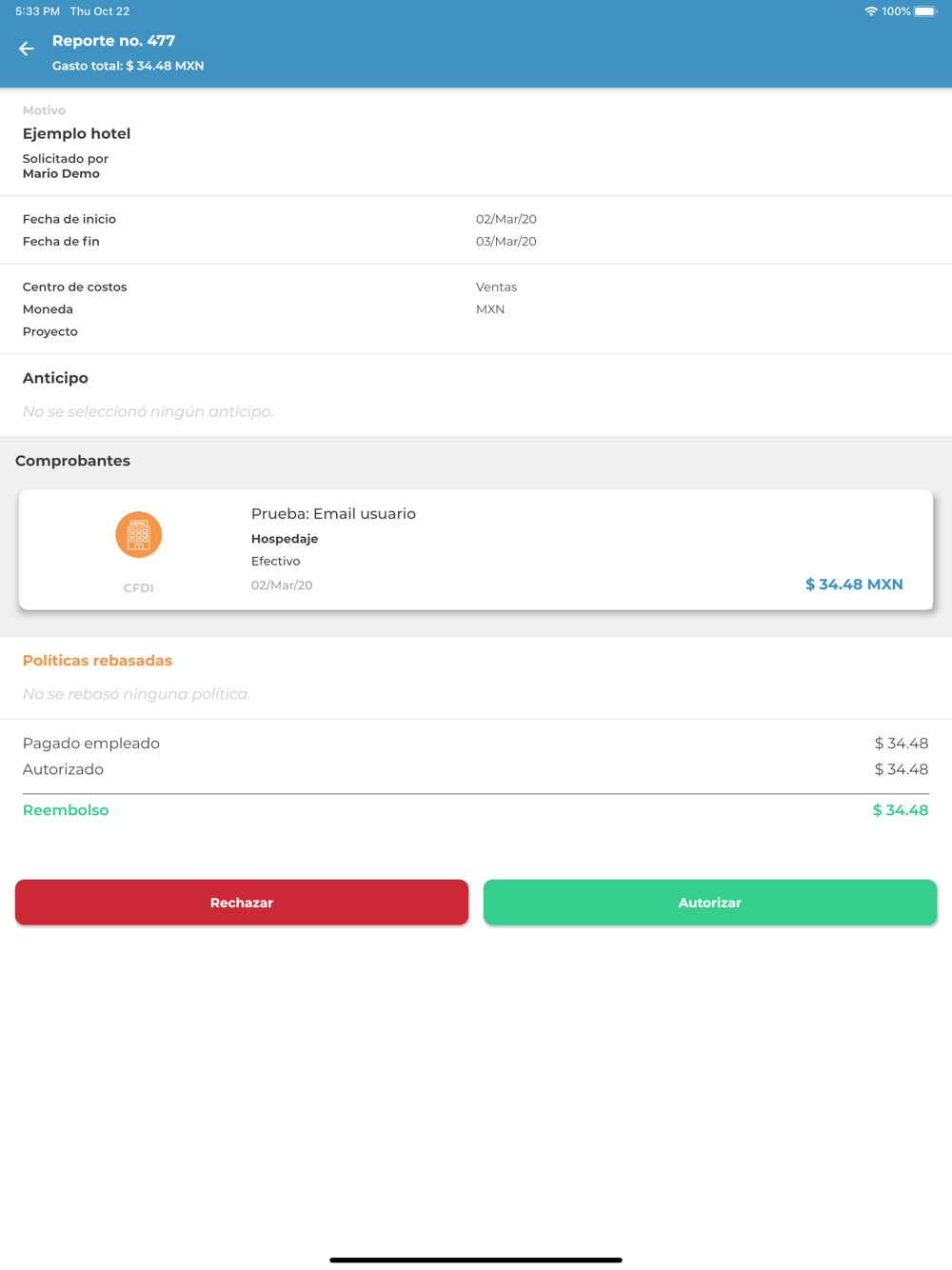Image resolution: width=952 pixels, height=1270 pixels.
Task: Click the Fecha de inicio value 02/Mar/20
Action: coord(506,219)
